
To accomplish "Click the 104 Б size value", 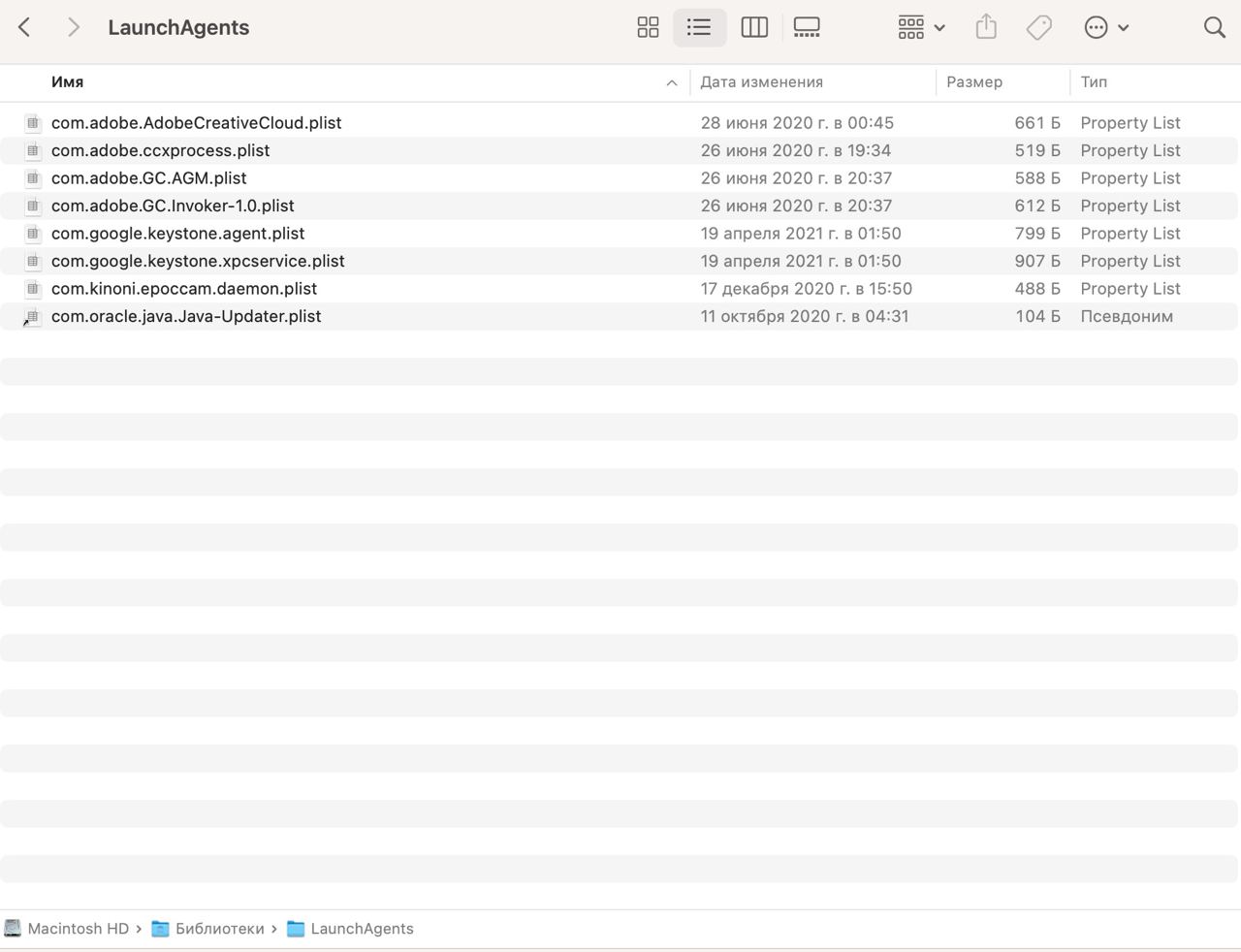I will point(1037,316).
